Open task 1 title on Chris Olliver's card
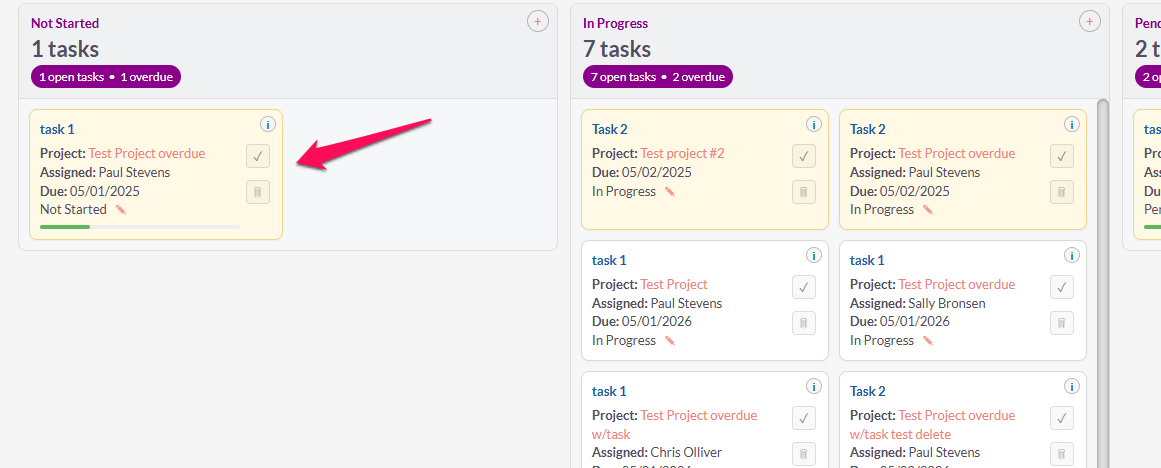Image resolution: width=1161 pixels, height=468 pixels. point(609,392)
